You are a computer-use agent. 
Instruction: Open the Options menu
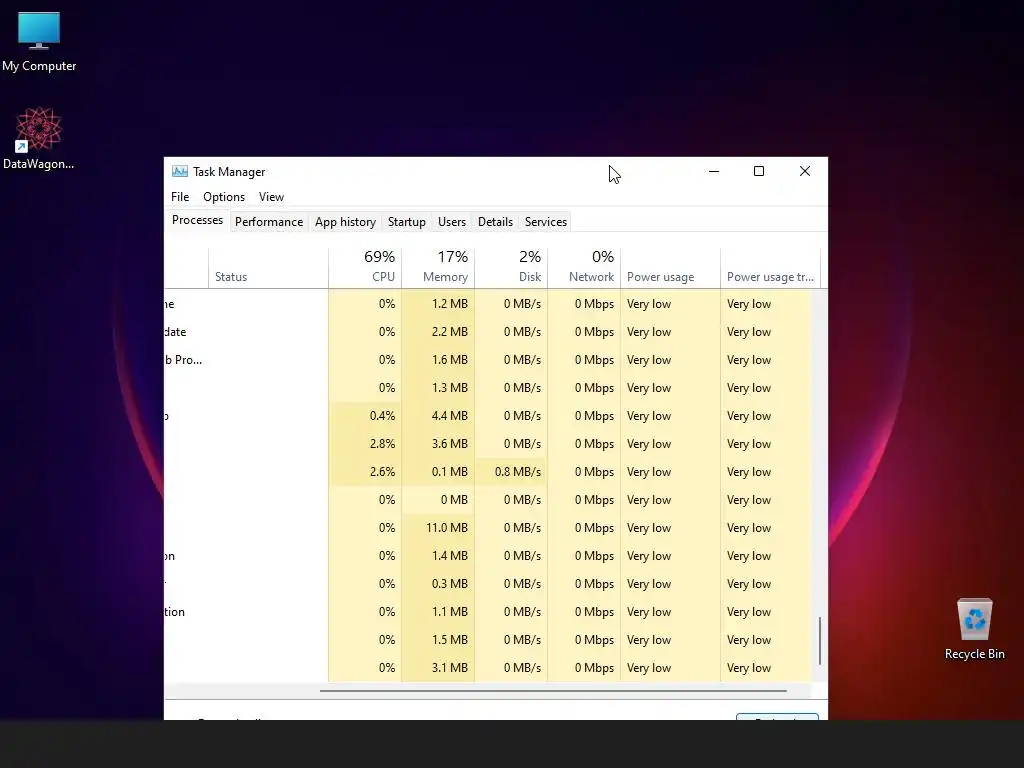point(224,197)
